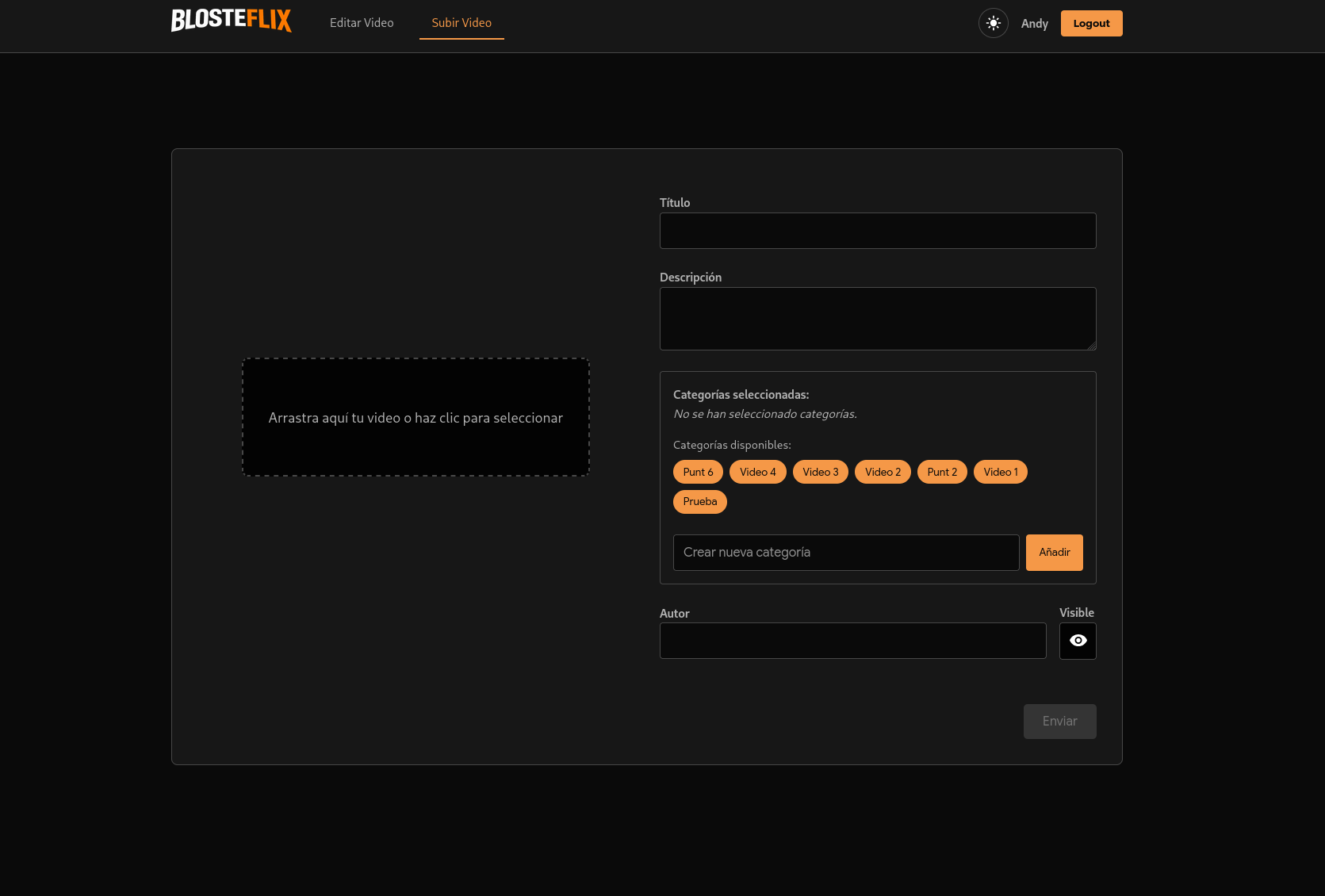Click the Crear nueva categoría field
The height and width of the screenshot is (896, 1325).
(846, 553)
